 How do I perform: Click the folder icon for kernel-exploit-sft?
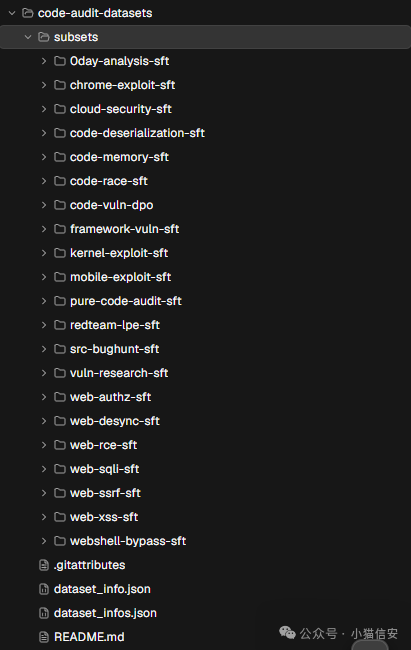pos(60,253)
